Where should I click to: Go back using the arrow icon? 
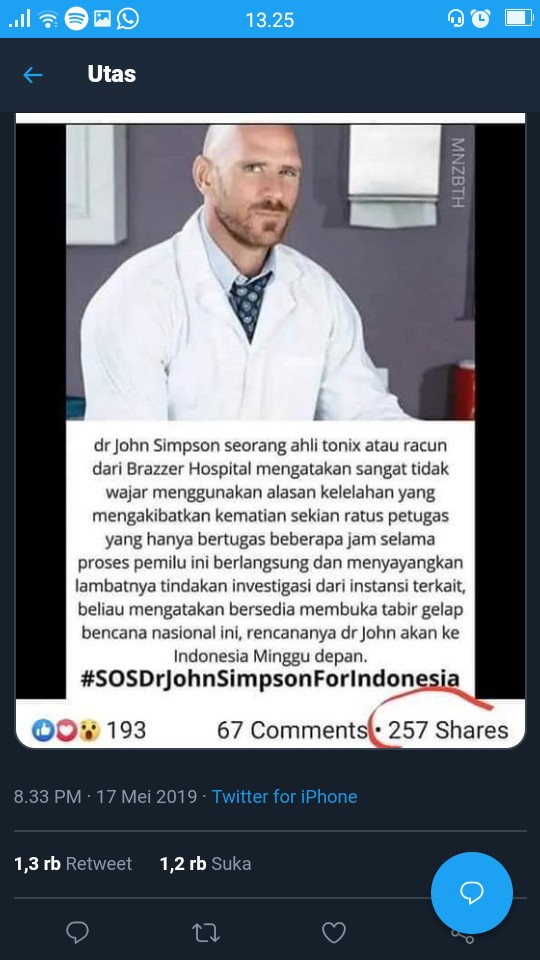coord(33,75)
